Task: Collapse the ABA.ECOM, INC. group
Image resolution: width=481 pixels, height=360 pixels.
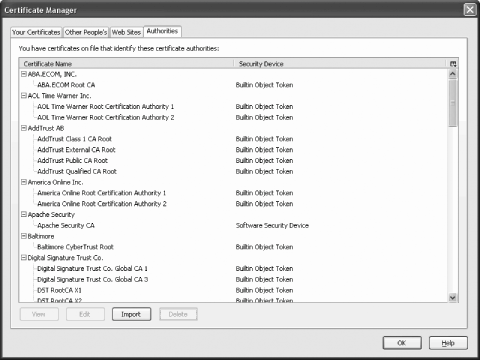Action: click(x=24, y=74)
